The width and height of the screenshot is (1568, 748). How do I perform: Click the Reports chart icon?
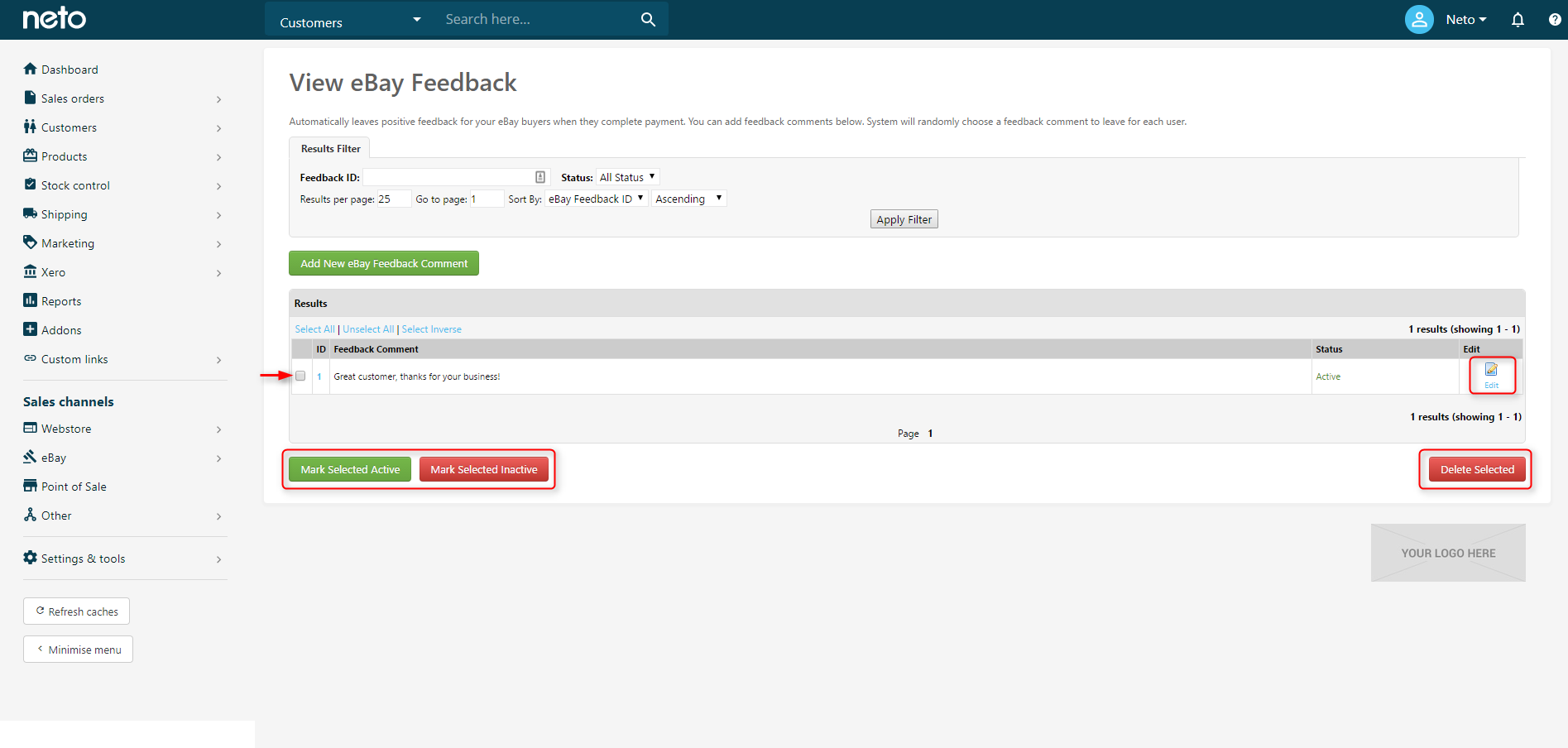tap(31, 300)
